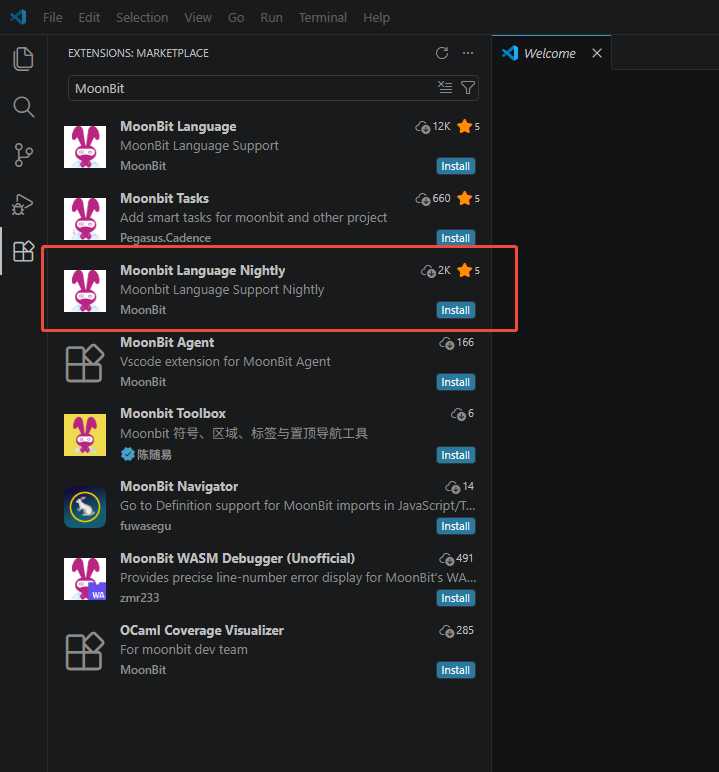Click the MoonBit Agent default extension icon

click(85, 363)
